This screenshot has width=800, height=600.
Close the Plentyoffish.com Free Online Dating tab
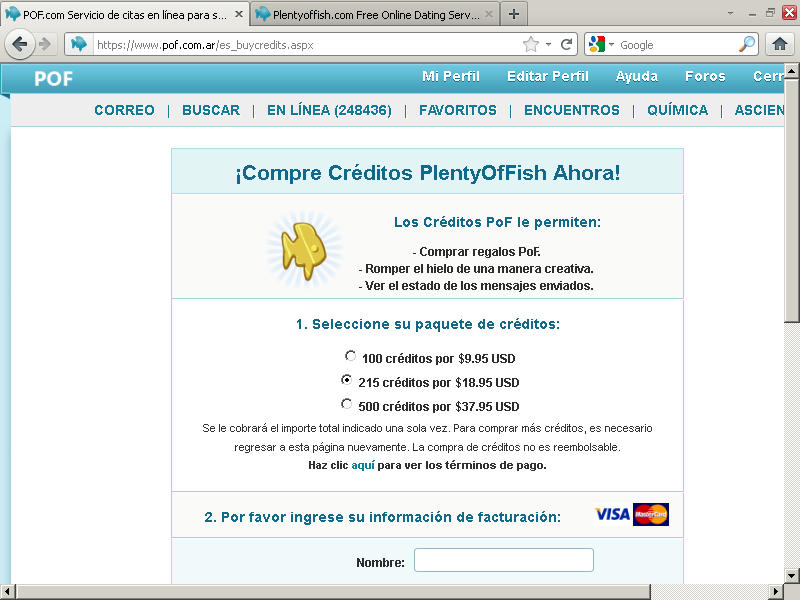tap(489, 14)
